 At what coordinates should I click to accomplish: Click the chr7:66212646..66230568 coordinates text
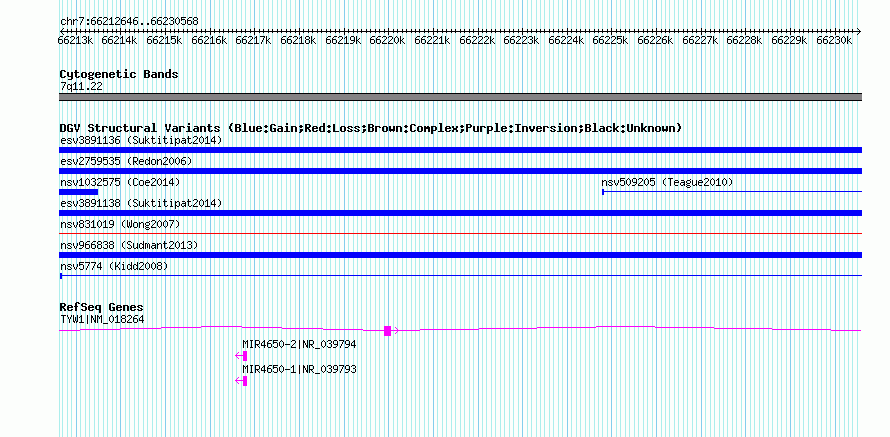[x=129, y=22]
